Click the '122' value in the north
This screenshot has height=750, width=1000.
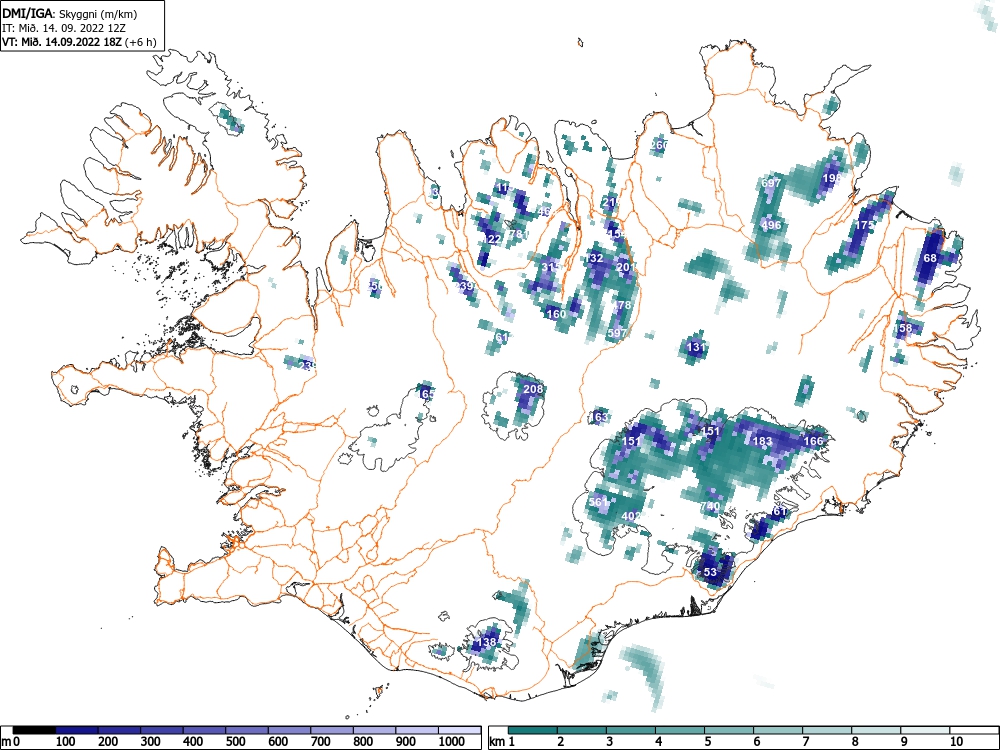pos(491,239)
